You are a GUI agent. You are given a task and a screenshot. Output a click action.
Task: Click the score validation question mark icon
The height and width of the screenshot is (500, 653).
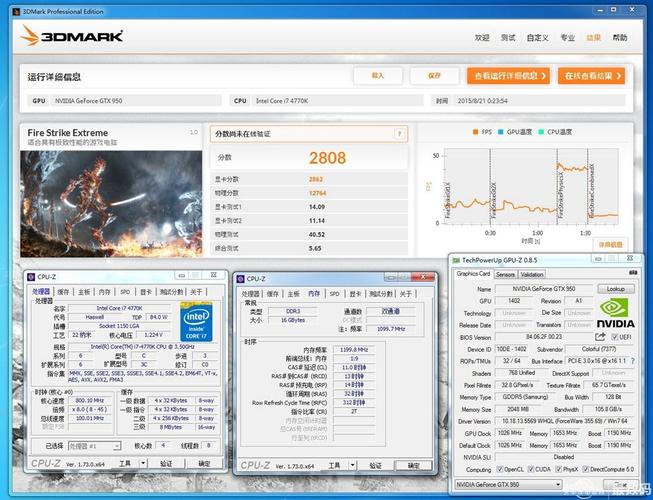point(399,134)
